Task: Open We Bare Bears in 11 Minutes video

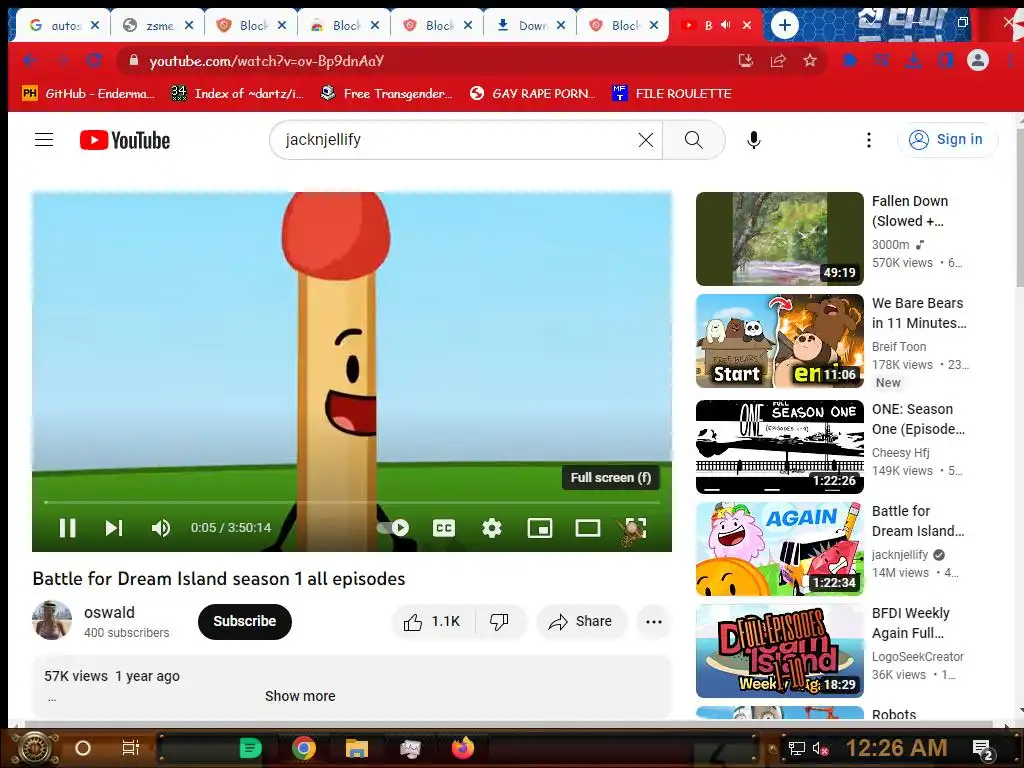Action: pos(780,341)
